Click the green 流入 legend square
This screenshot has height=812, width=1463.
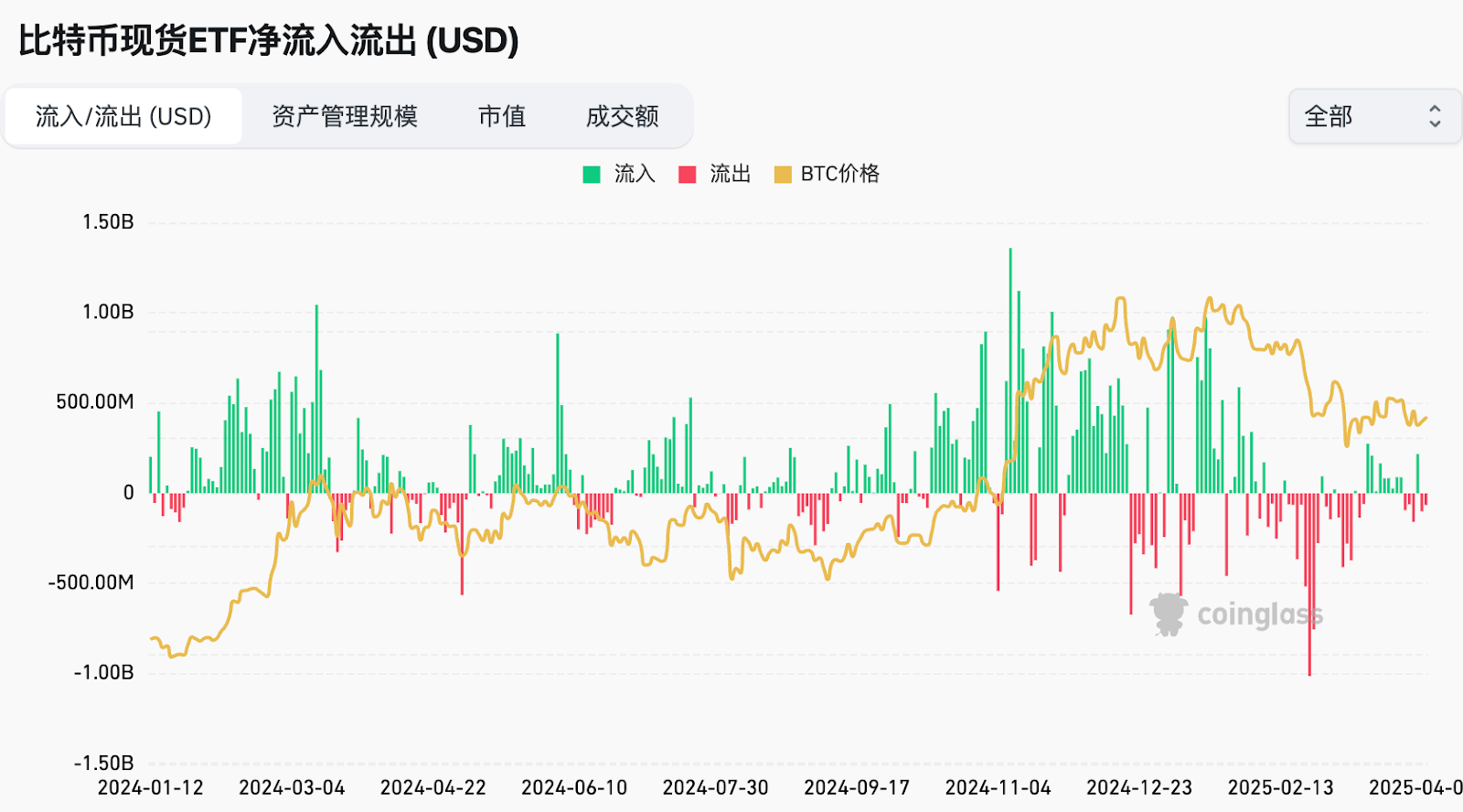click(x=592, y=175)
